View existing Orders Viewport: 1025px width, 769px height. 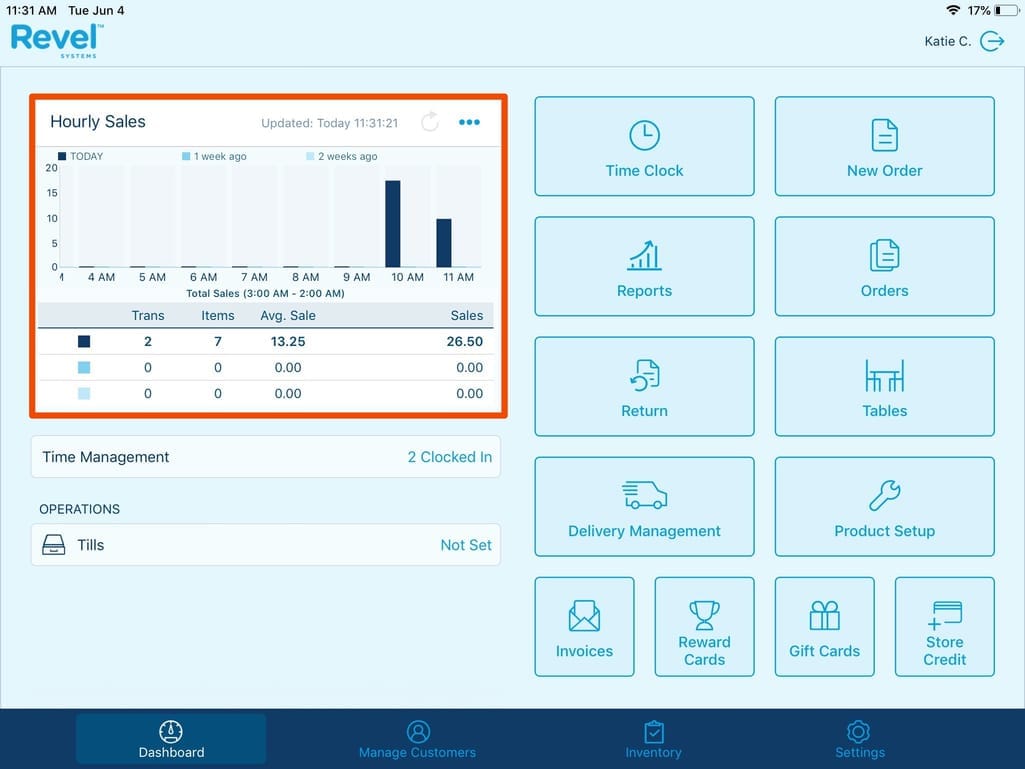tap(884, 266)
